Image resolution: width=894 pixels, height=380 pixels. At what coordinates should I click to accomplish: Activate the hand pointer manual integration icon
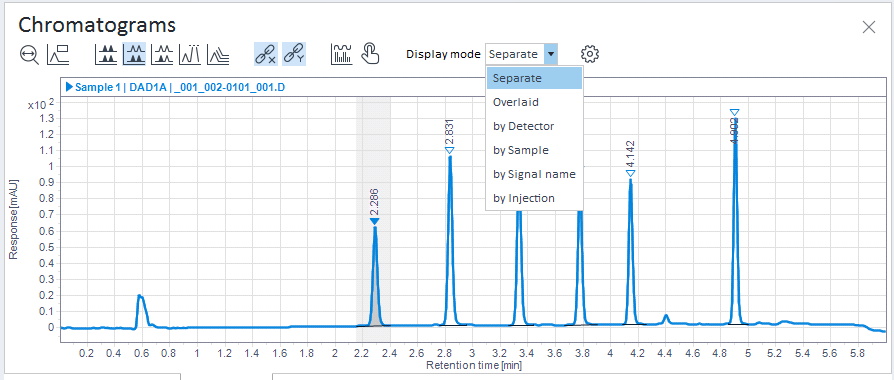[369, 54]
